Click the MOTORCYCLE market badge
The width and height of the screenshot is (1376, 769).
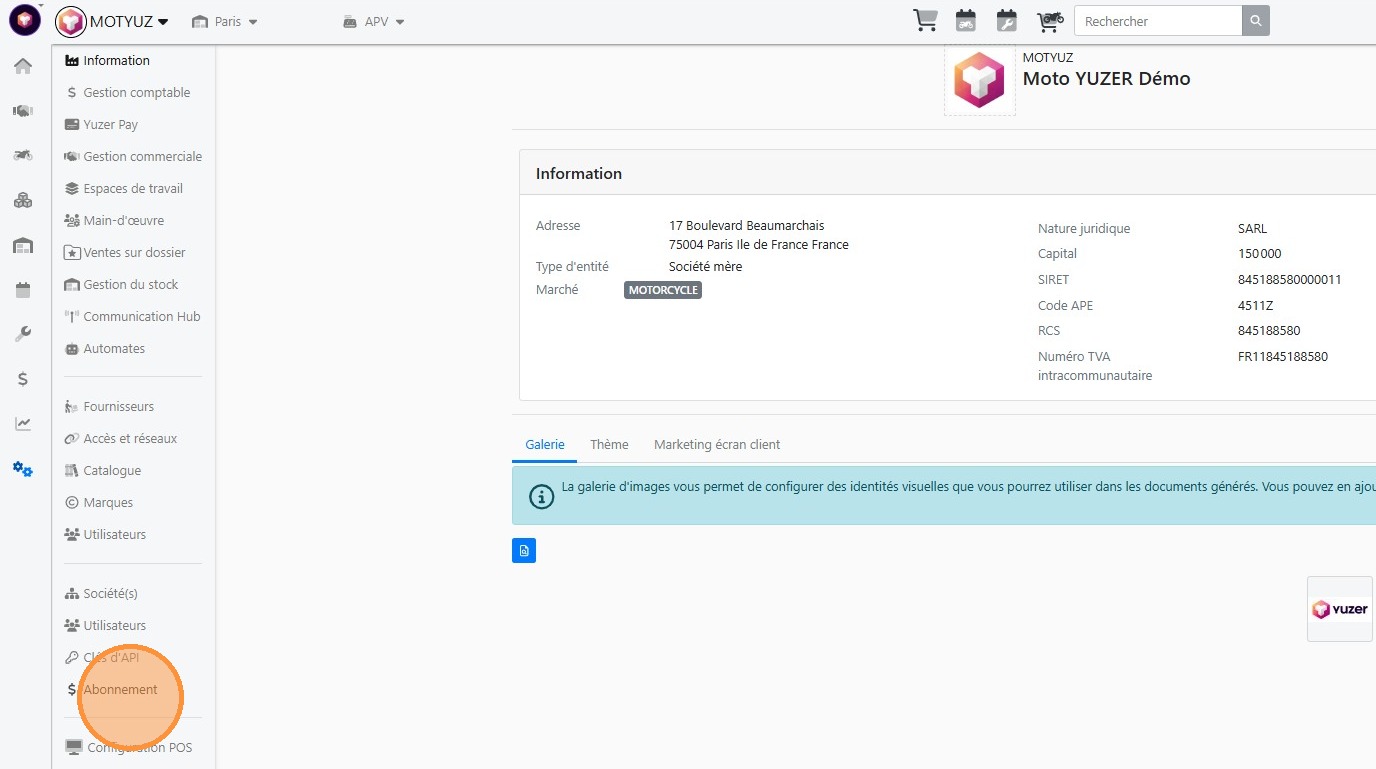click(663, 291)
